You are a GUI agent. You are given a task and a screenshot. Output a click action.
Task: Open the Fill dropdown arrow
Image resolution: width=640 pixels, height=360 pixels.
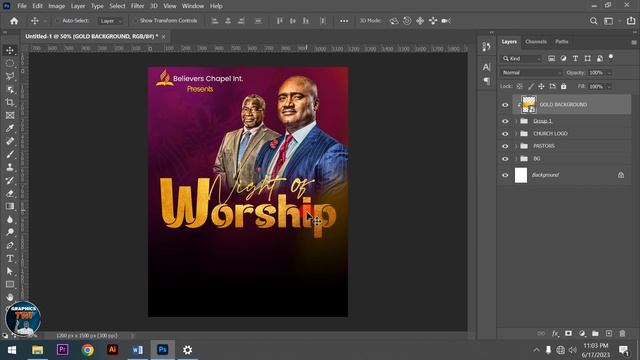[609, 87]
